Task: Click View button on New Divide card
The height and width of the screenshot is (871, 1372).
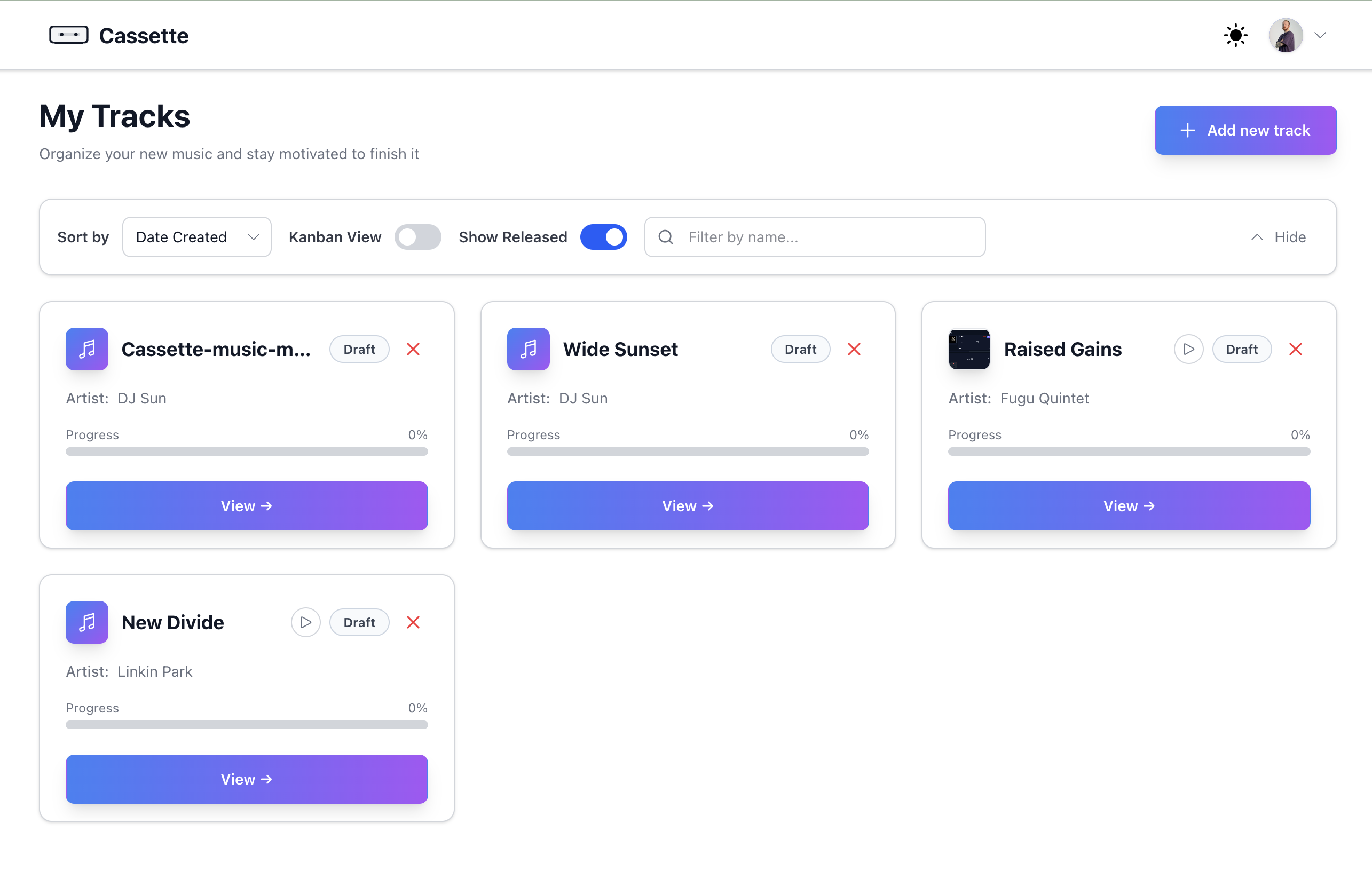Action: [246, 779]
